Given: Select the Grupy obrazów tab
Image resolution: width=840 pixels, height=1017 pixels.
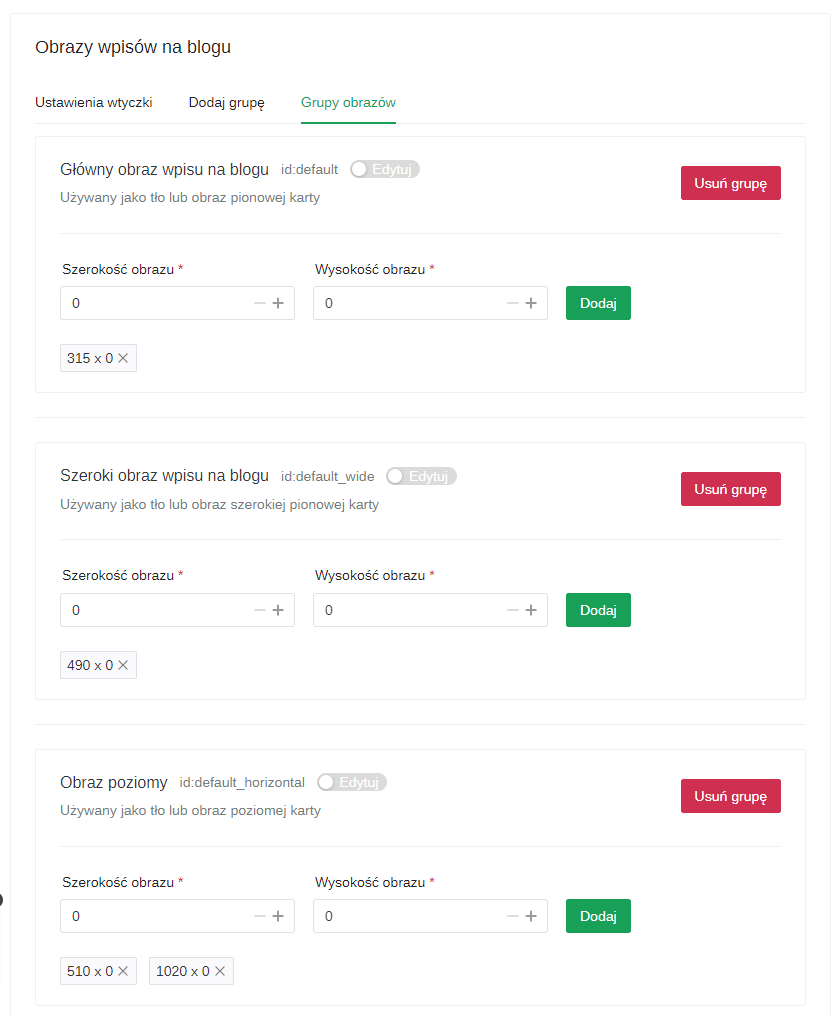Looking at the screenshot, I should click(x=348, y=103).
